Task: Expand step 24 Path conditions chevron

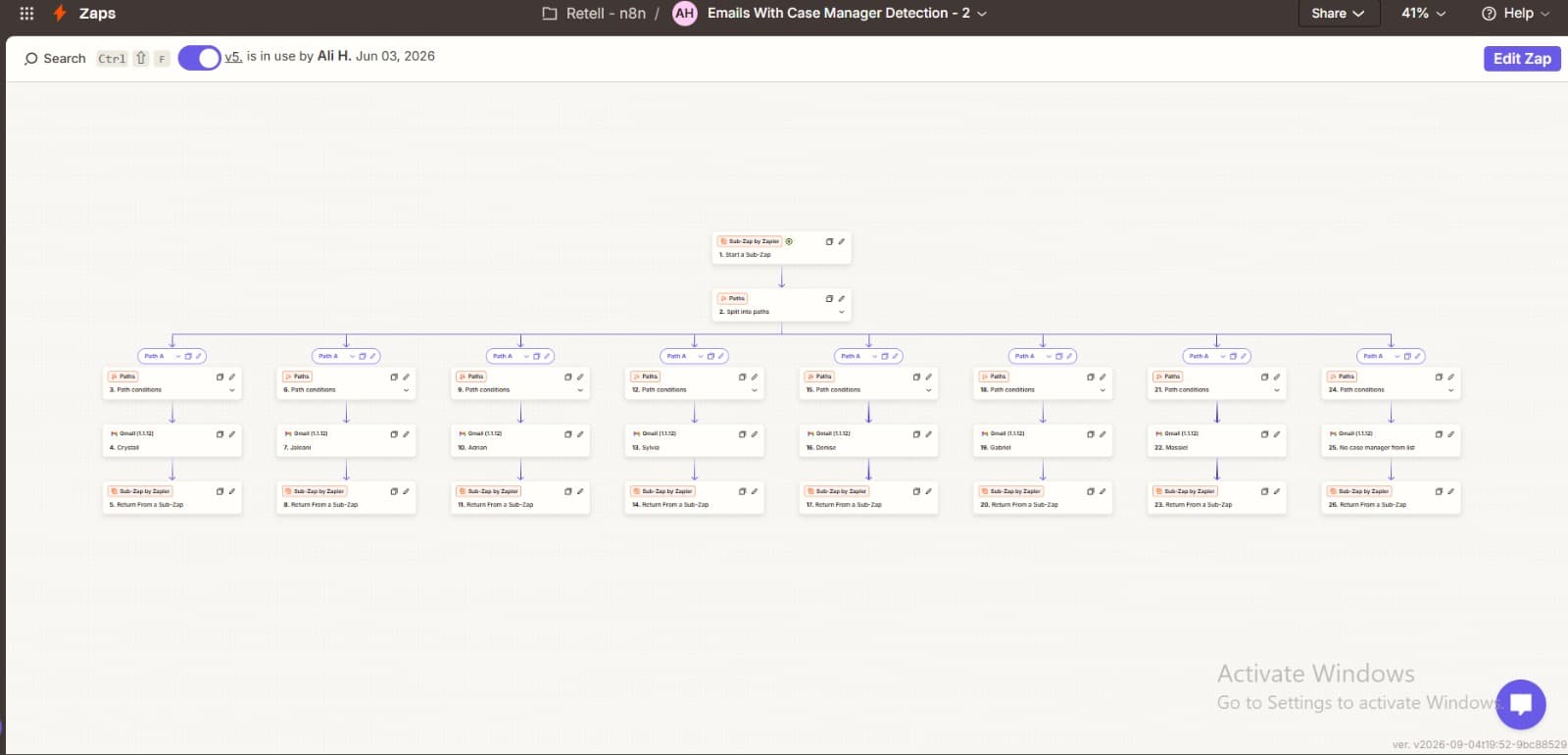Action: click(1450, 390)
